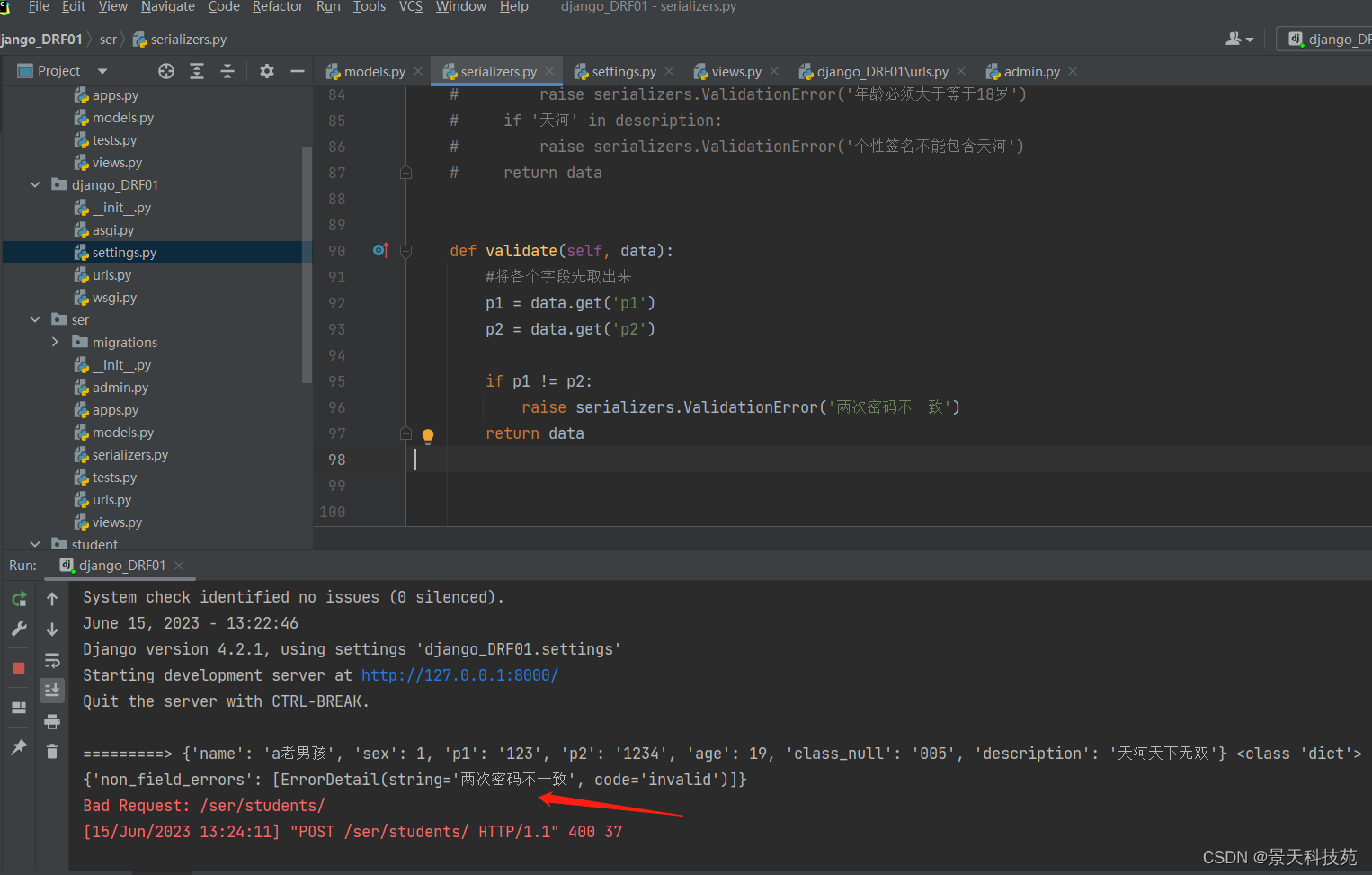Hide the Project panel with minus icon
The height and width of the screenshot is (875, 1372).
[x=298, y=71]
